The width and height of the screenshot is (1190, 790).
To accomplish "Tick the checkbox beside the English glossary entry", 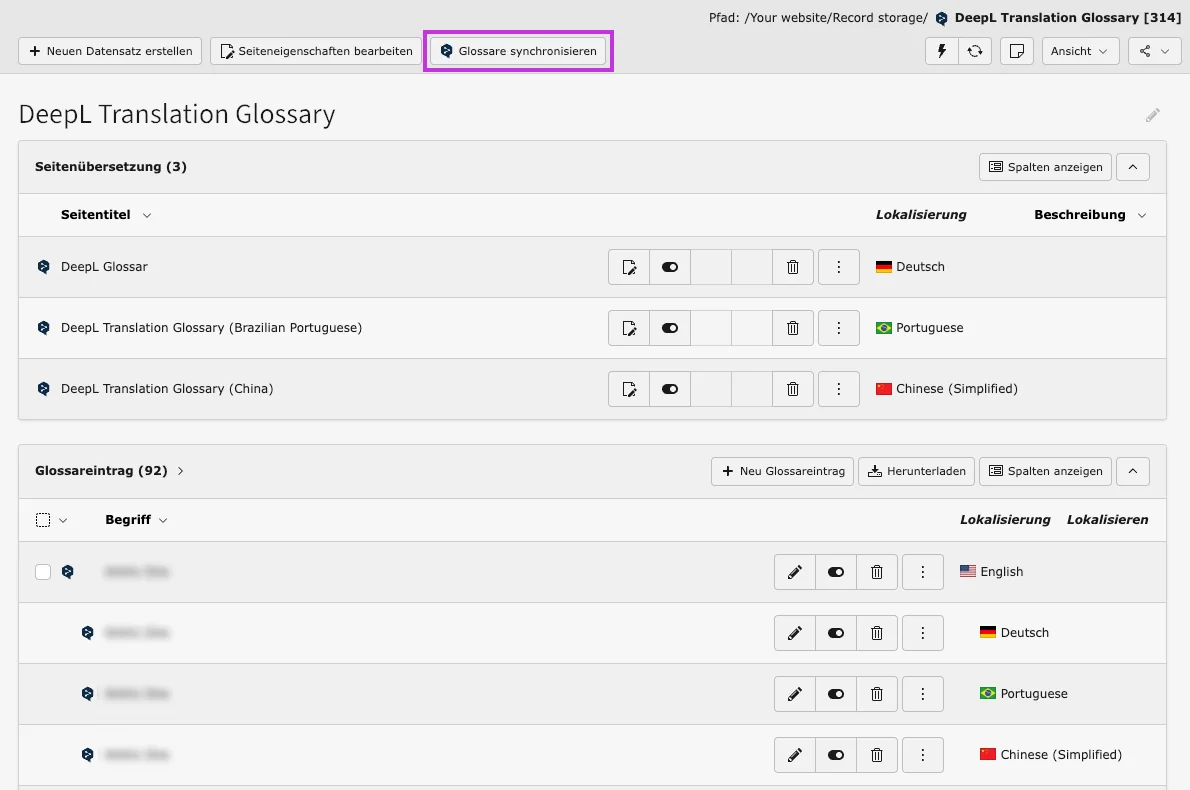I will click(x=43, y=571).
